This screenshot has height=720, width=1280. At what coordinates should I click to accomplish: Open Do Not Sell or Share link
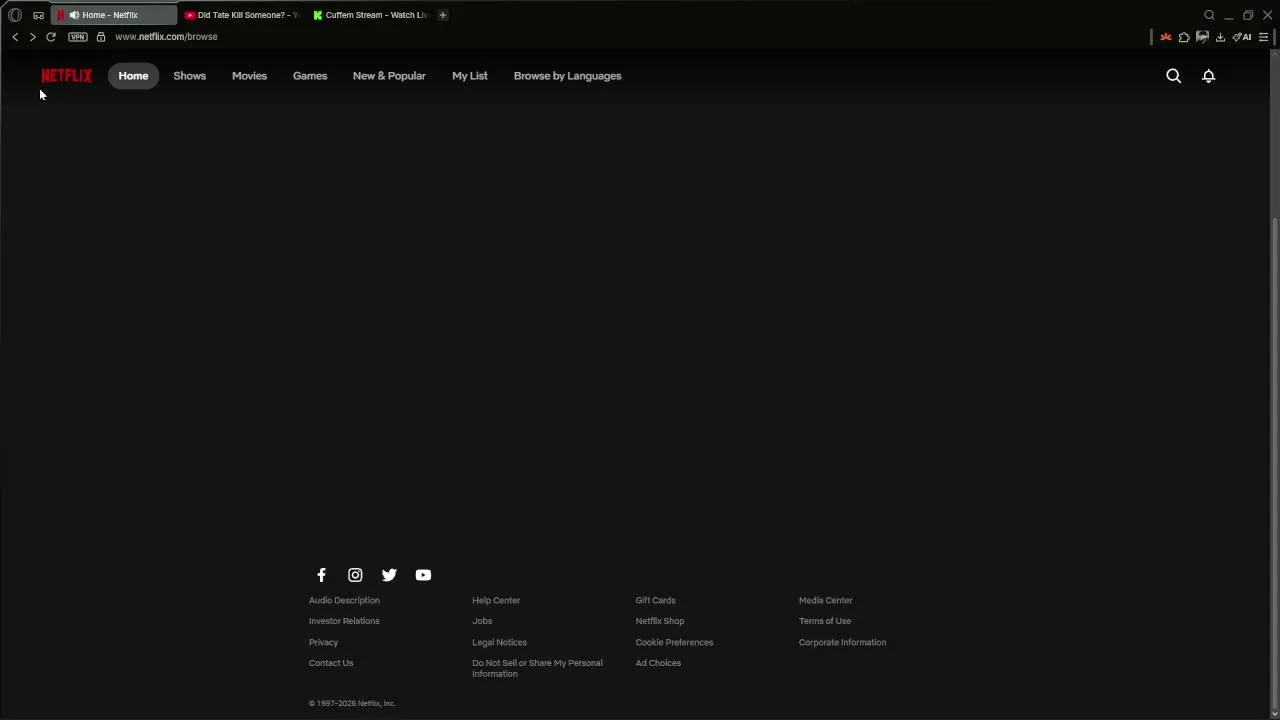click(537, 668)
